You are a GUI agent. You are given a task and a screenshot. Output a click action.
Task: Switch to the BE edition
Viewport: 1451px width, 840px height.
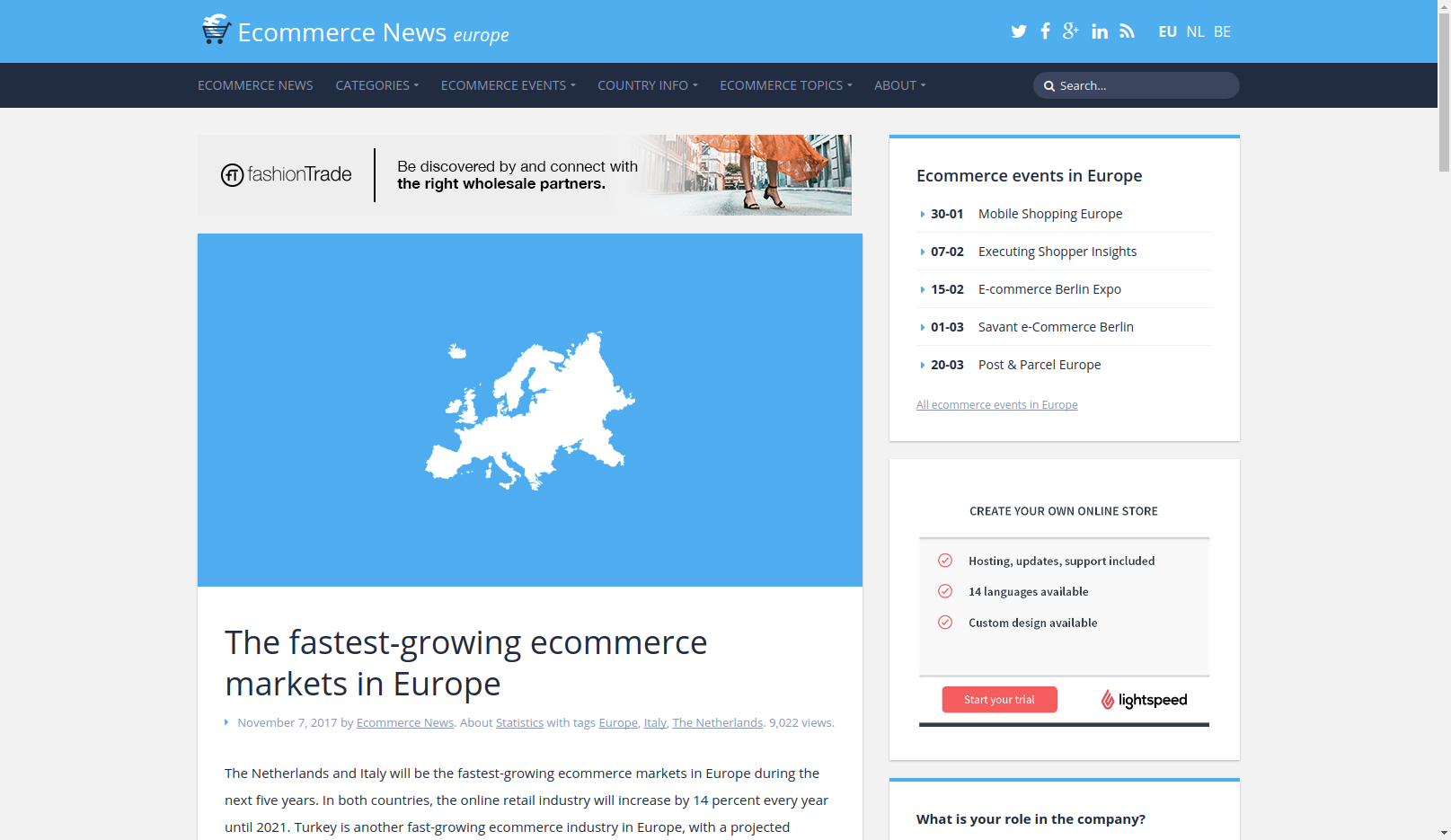[x=1222, y=31]
